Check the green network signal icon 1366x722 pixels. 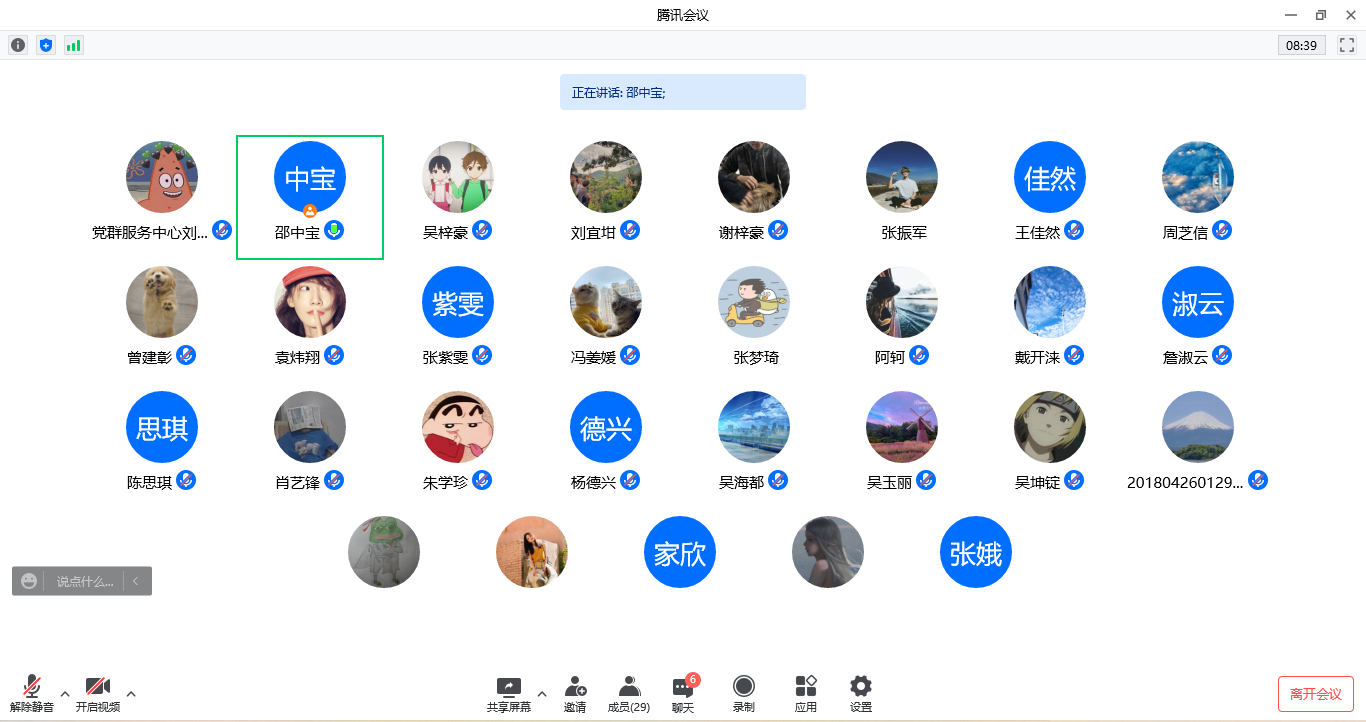coord(73,45)
